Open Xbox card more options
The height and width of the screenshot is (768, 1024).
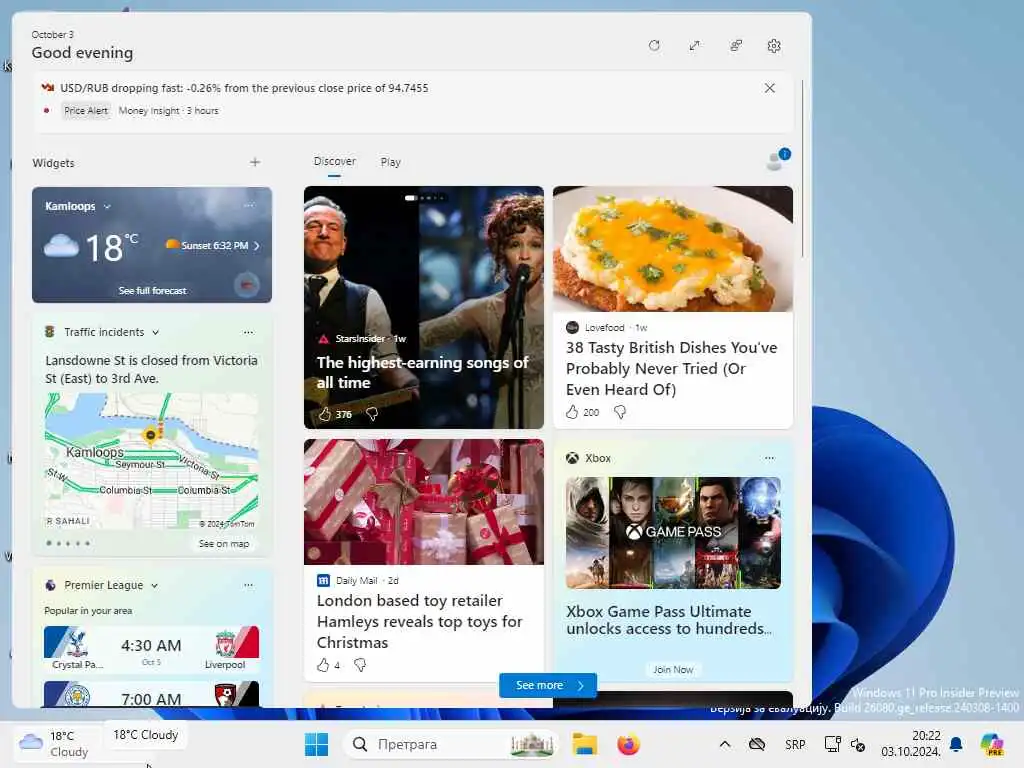(x=769, y=458)
